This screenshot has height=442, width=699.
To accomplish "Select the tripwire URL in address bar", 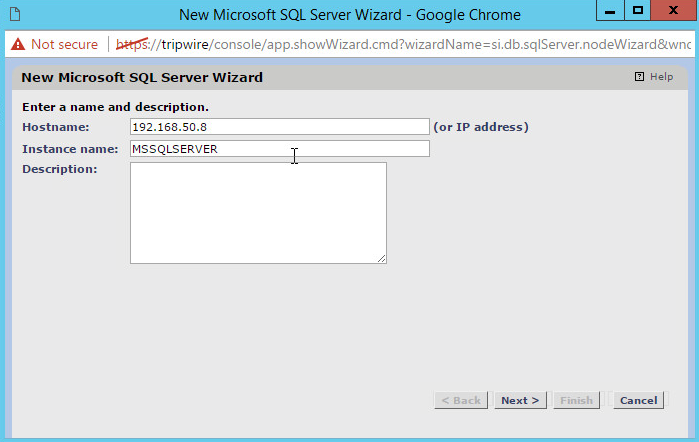I will (400, 45).
